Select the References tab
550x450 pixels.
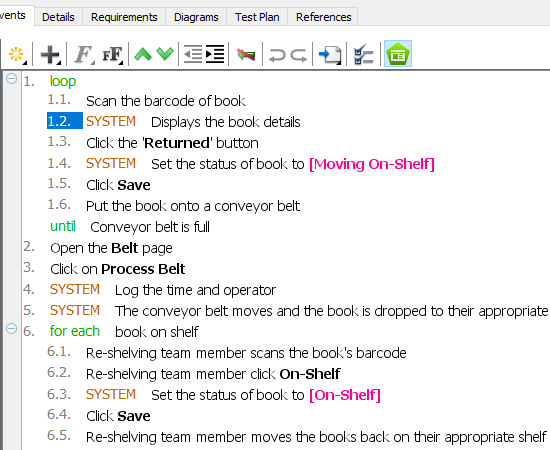[x=323, y=17]
